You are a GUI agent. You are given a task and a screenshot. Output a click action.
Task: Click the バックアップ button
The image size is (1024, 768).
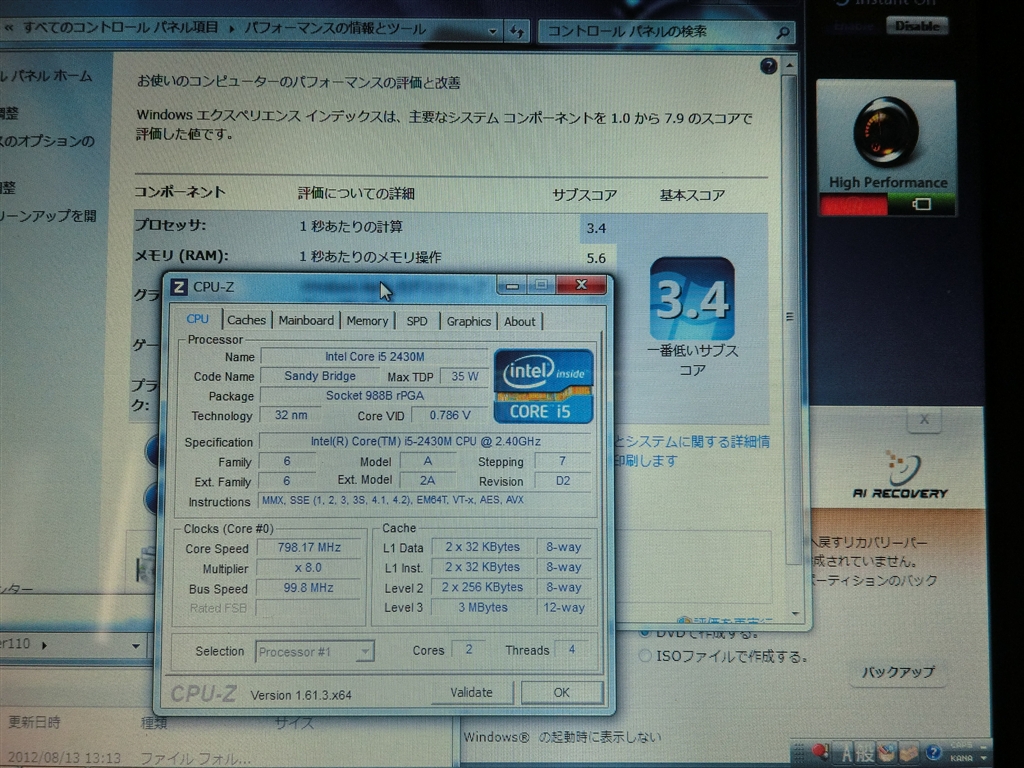898,672
